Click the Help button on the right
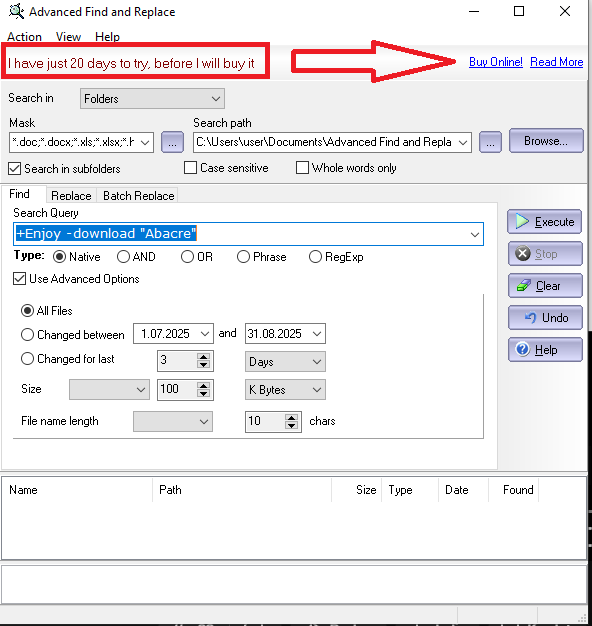Viewport: 592px width, 626px height. (x=545, y=349)
